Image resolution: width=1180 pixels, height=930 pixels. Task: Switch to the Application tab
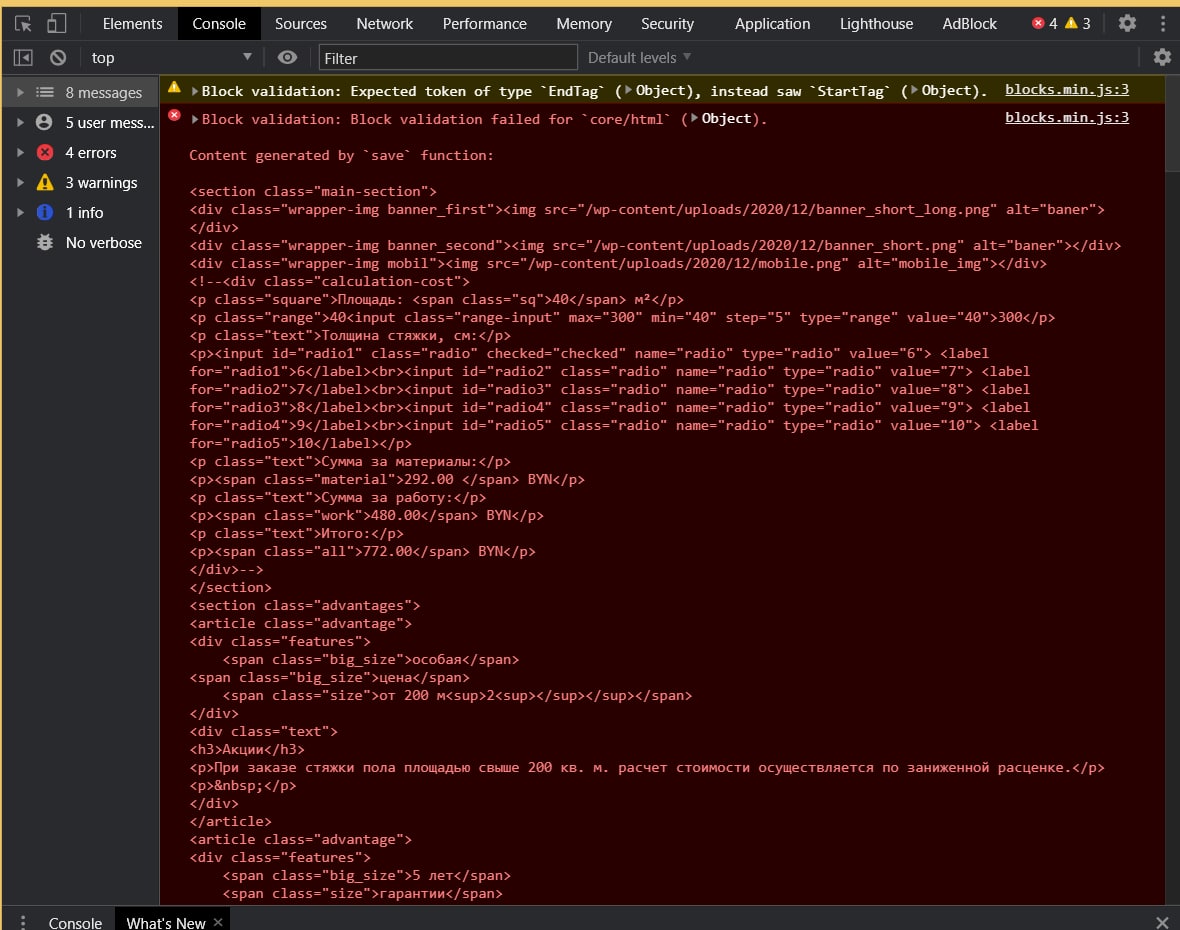pos(773,24)
